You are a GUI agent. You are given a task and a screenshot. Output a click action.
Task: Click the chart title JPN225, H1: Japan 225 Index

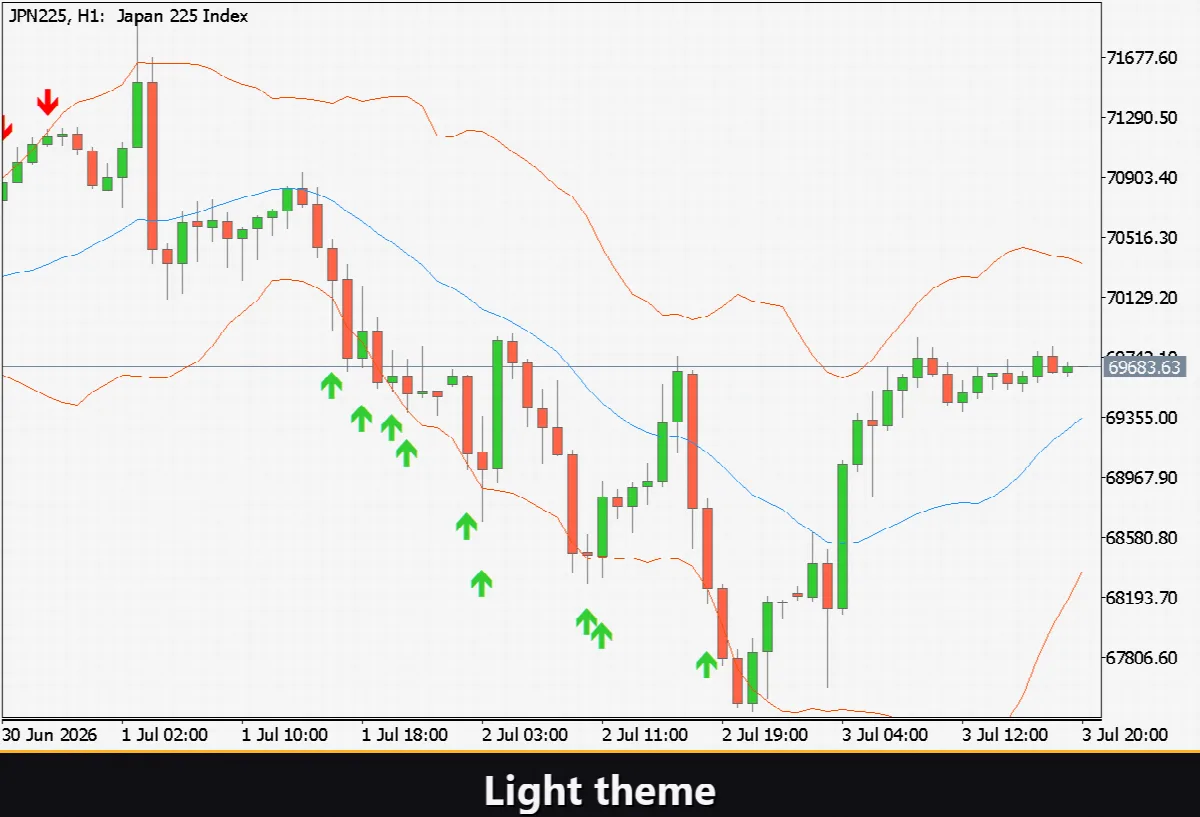[129, 15]
